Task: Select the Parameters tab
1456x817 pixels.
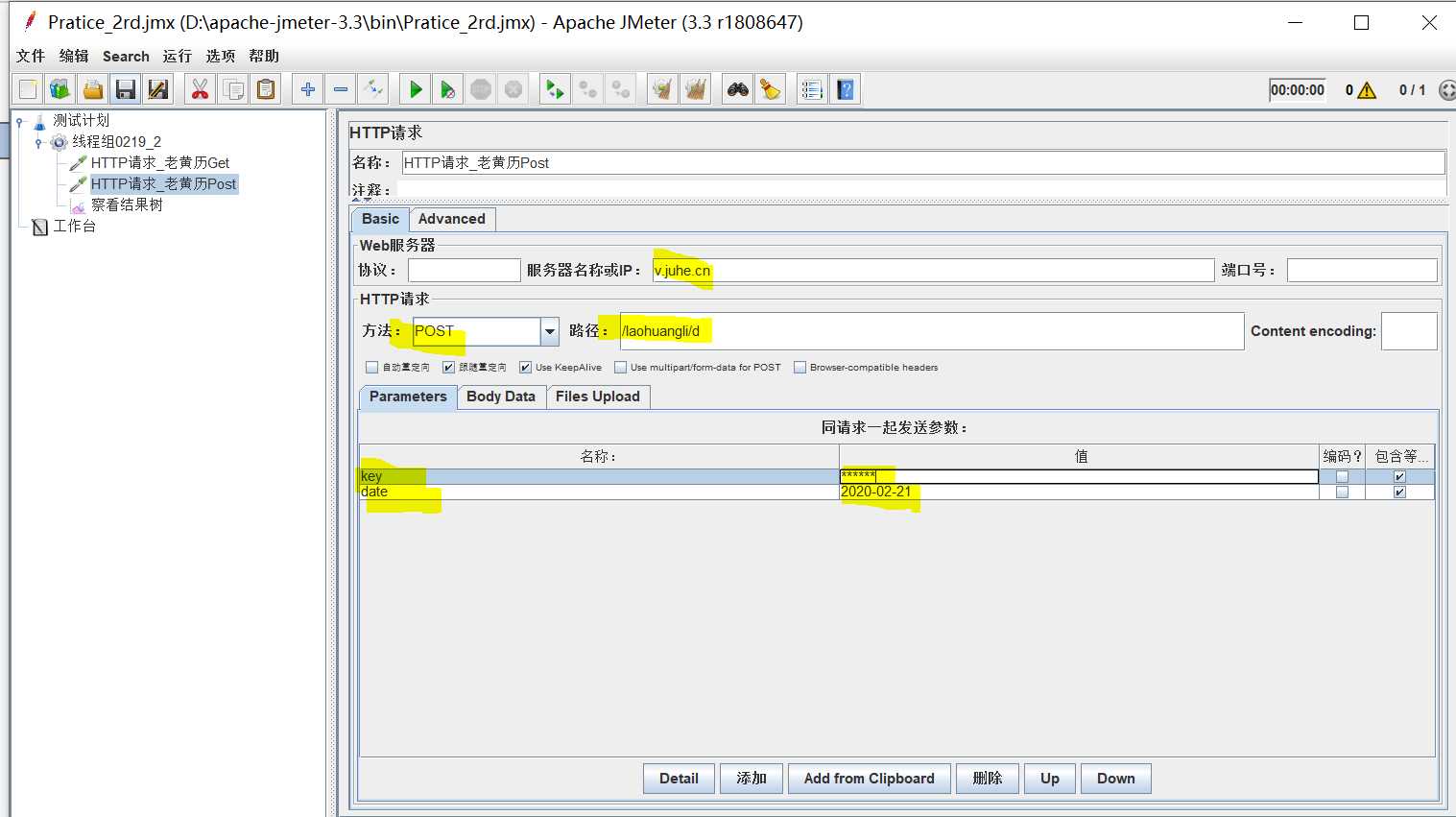Action: click(408, 396)
